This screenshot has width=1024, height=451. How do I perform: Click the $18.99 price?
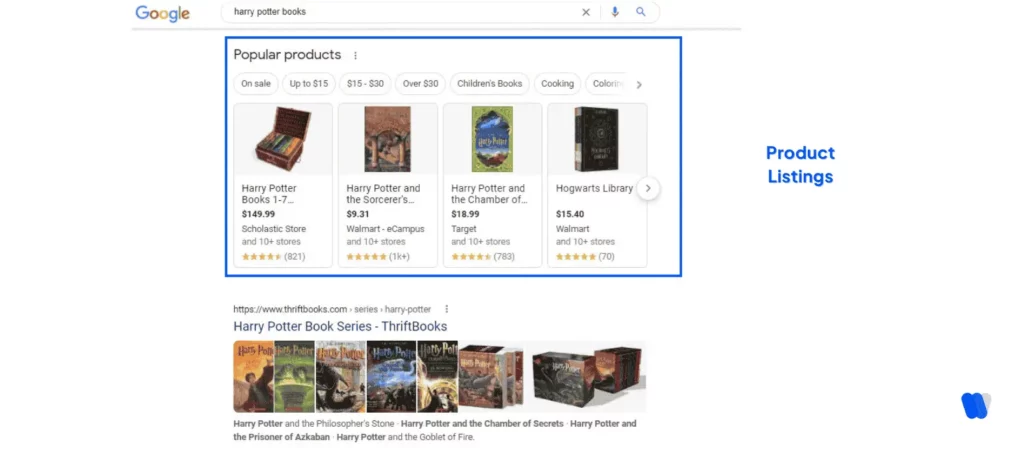click(x=465, y=214)
